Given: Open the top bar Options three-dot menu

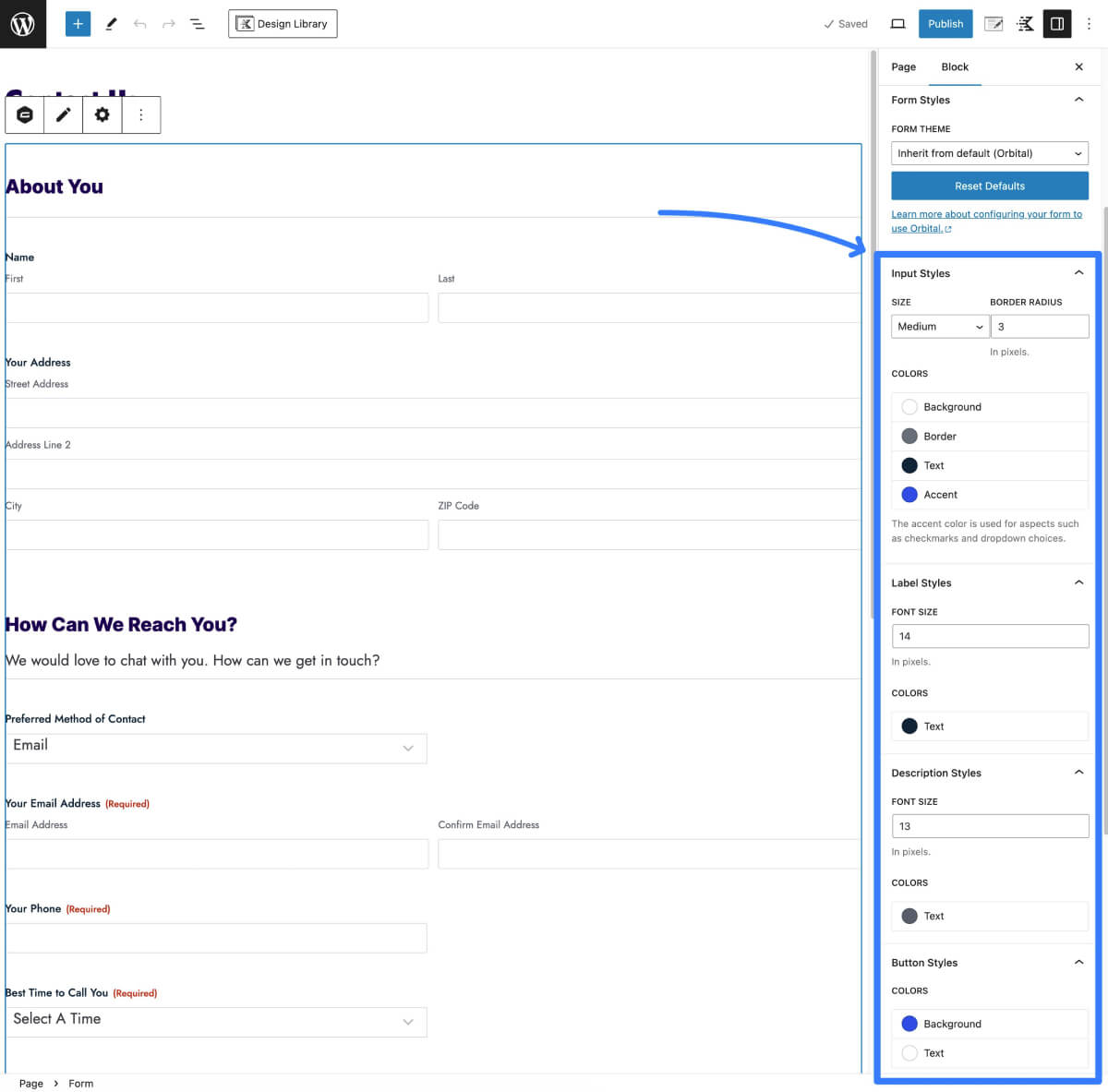Looking at the screenshot, I should pos(1089,24).
